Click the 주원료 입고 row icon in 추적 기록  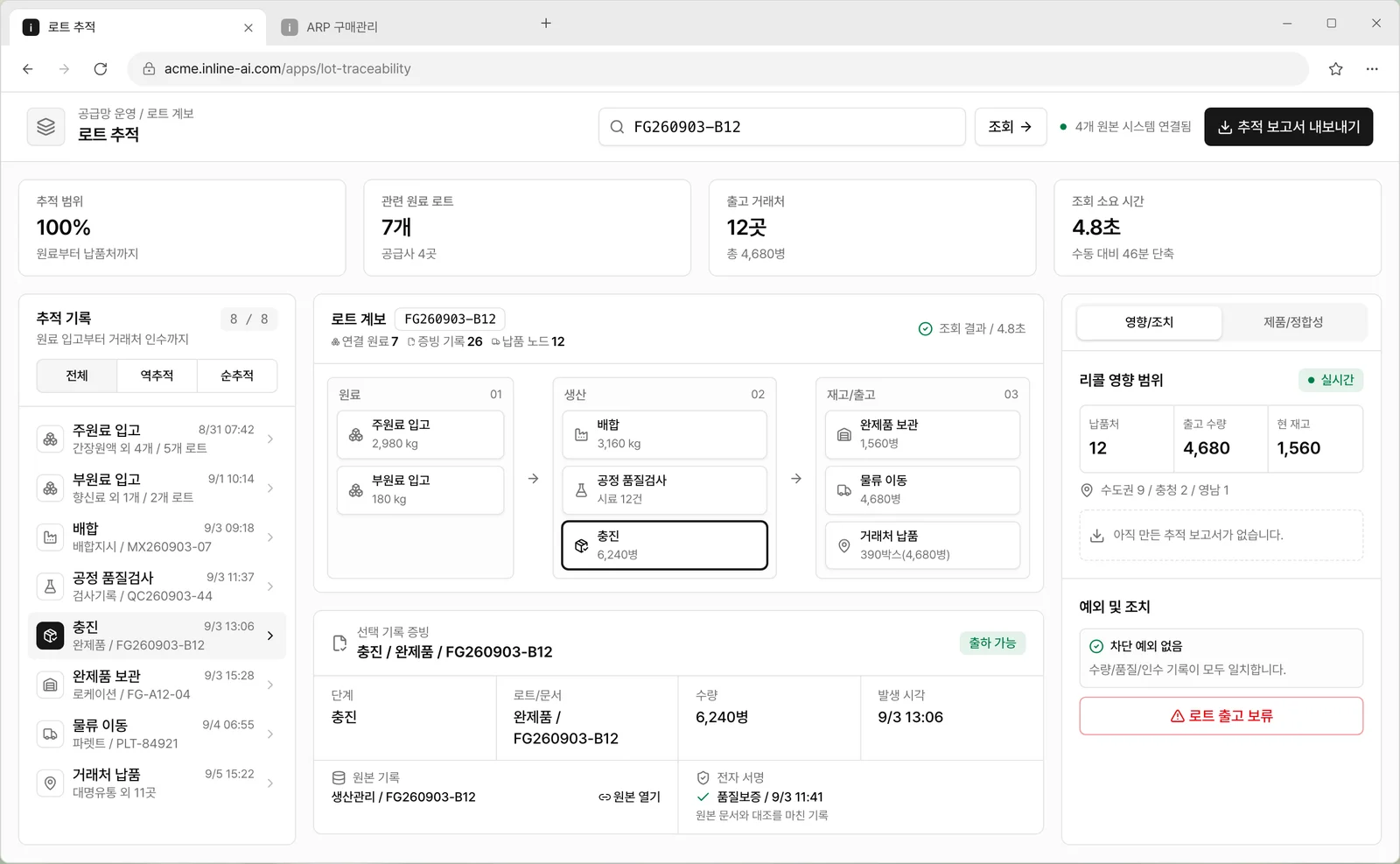click(x=51, y=439)
